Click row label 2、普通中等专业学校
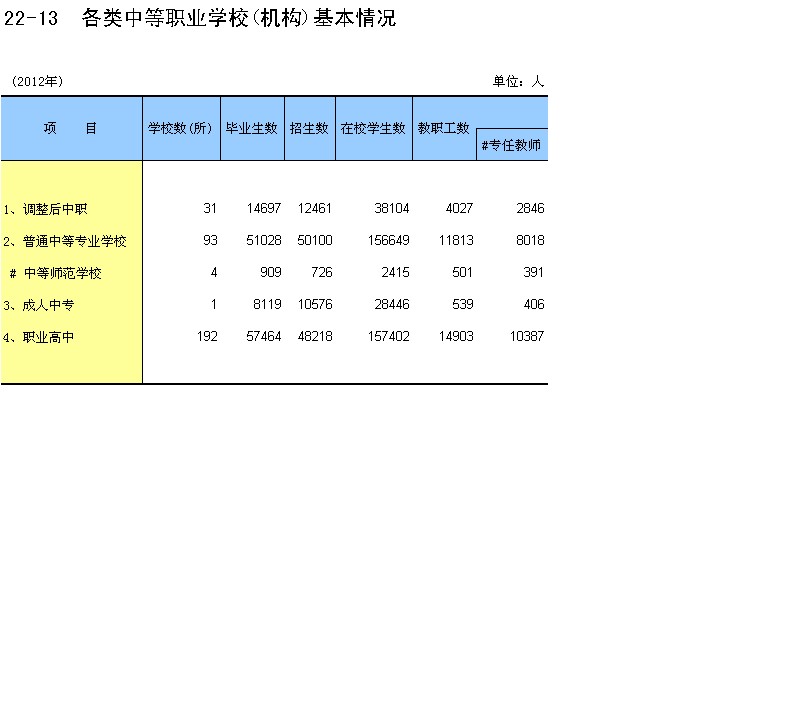The image size is (812, 705). [x=65, y=241]
